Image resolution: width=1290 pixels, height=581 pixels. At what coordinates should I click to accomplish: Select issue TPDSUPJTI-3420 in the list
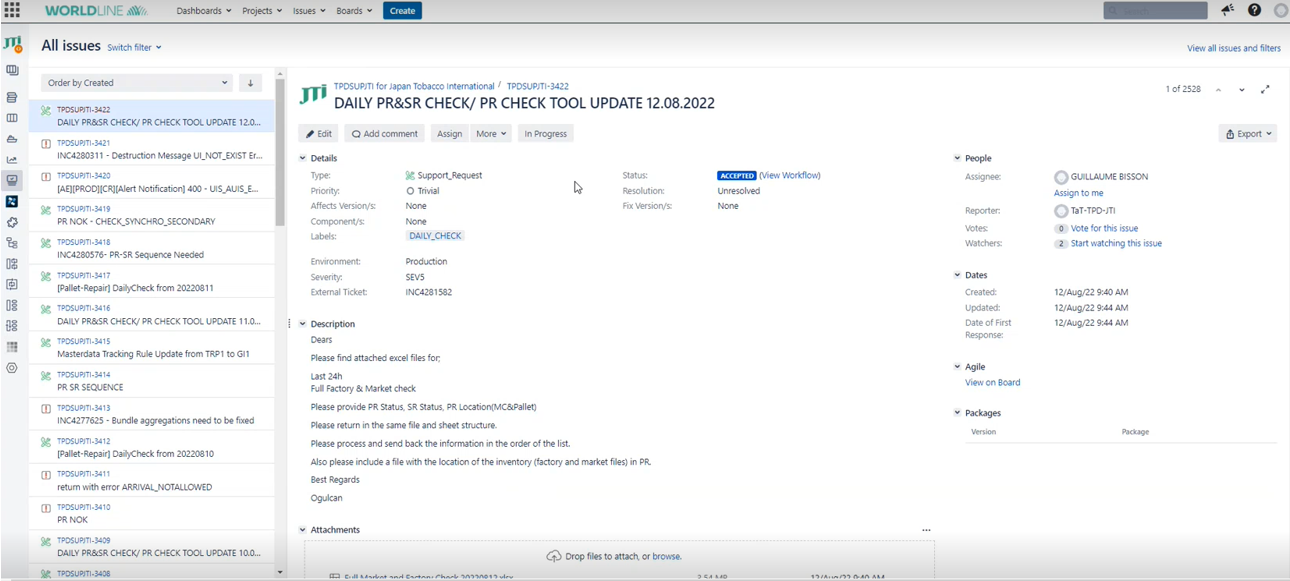(x=151, y=182)
